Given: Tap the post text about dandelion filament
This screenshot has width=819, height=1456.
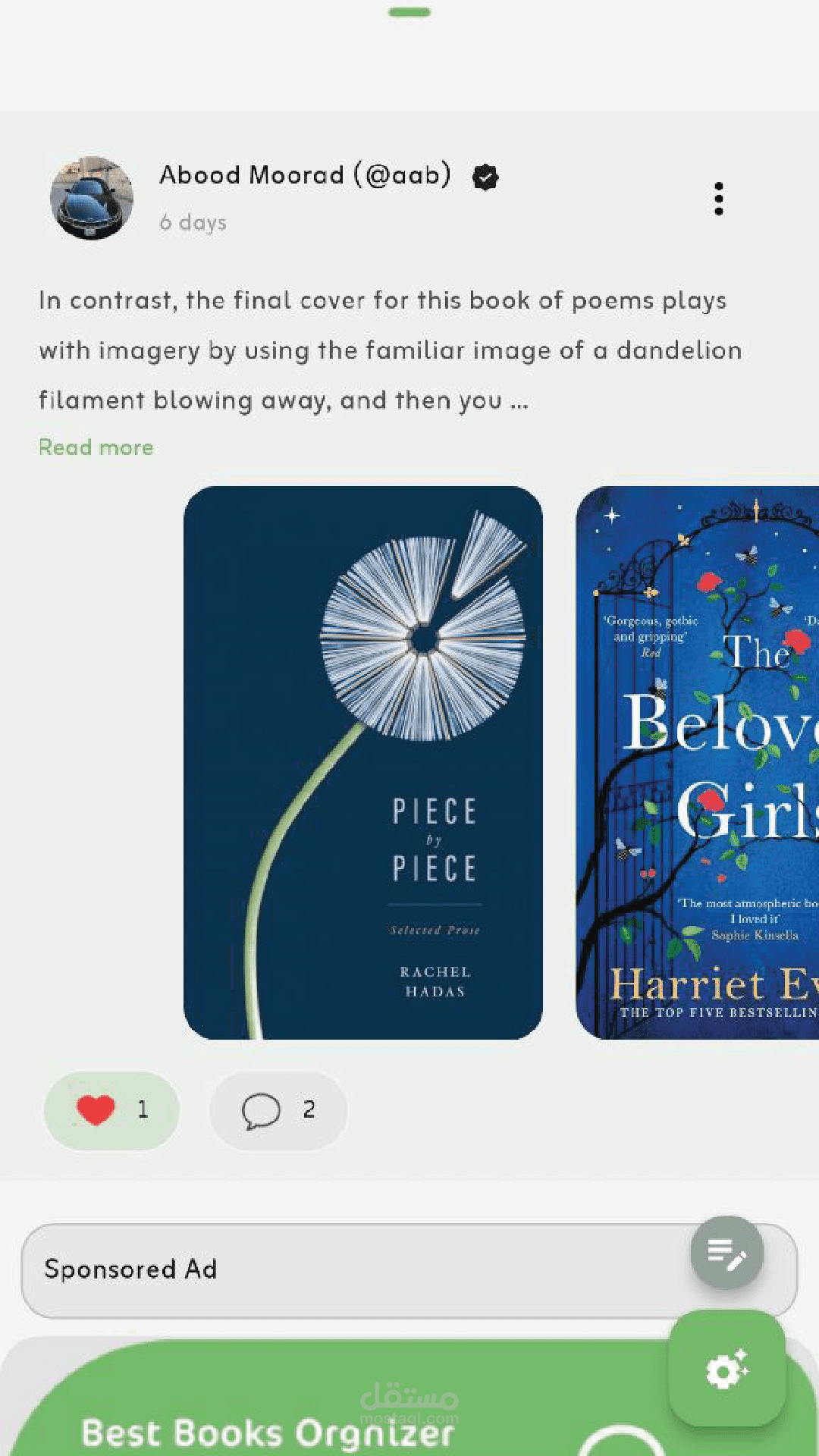Looking at the screenshot, I should 391,350.
